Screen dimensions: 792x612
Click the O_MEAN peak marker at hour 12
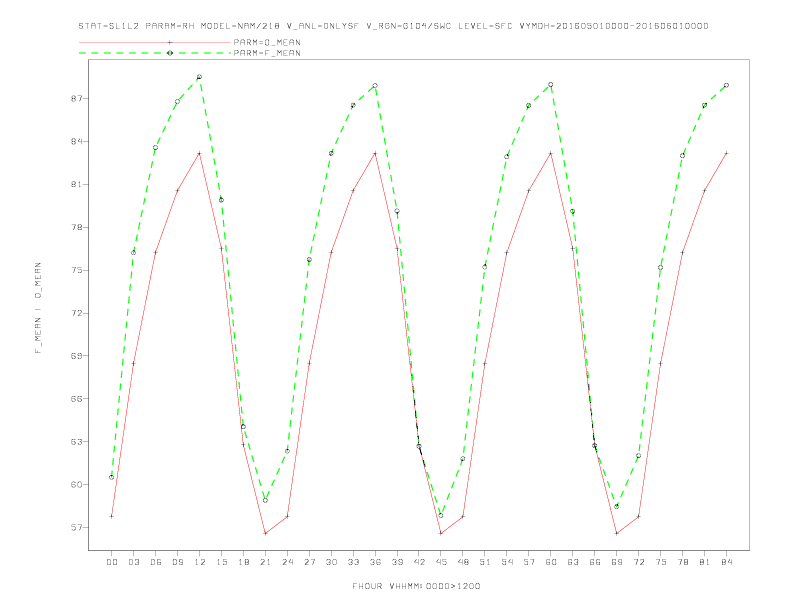pos(200,153)
